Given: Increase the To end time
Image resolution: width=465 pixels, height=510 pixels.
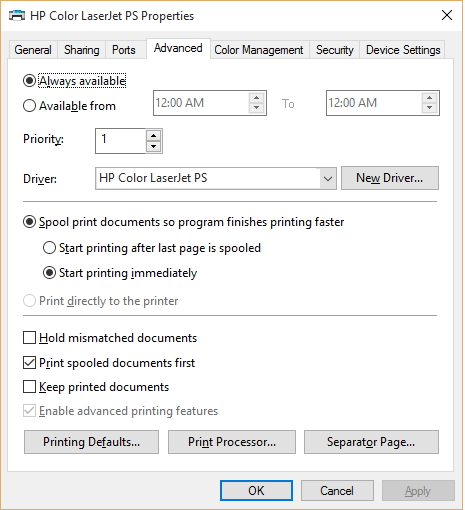Looking at the screenshot, I should tap(429, 98).
